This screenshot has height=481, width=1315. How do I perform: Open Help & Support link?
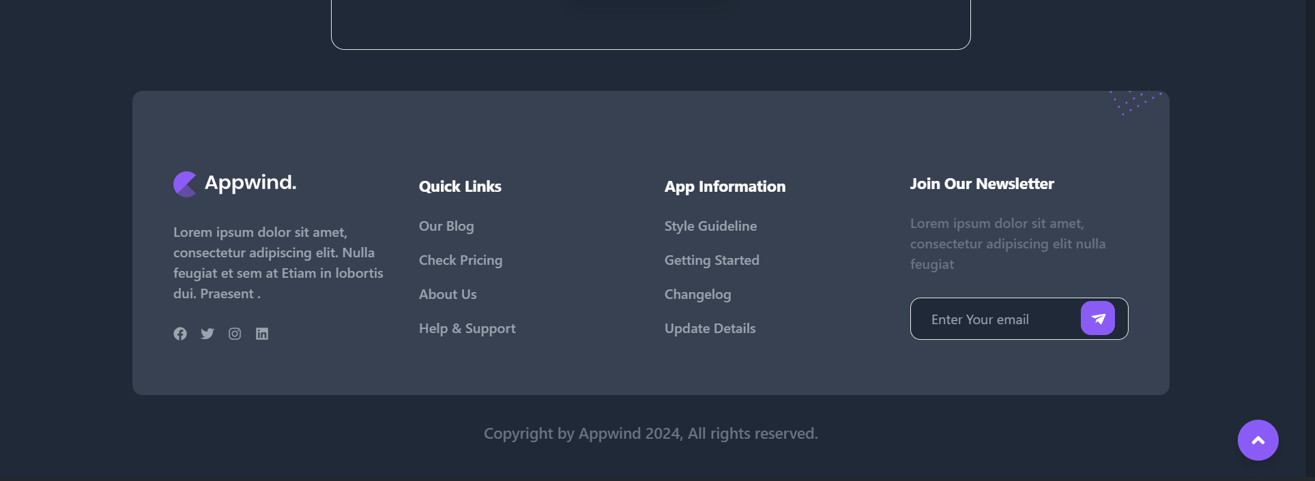point(467,328)
